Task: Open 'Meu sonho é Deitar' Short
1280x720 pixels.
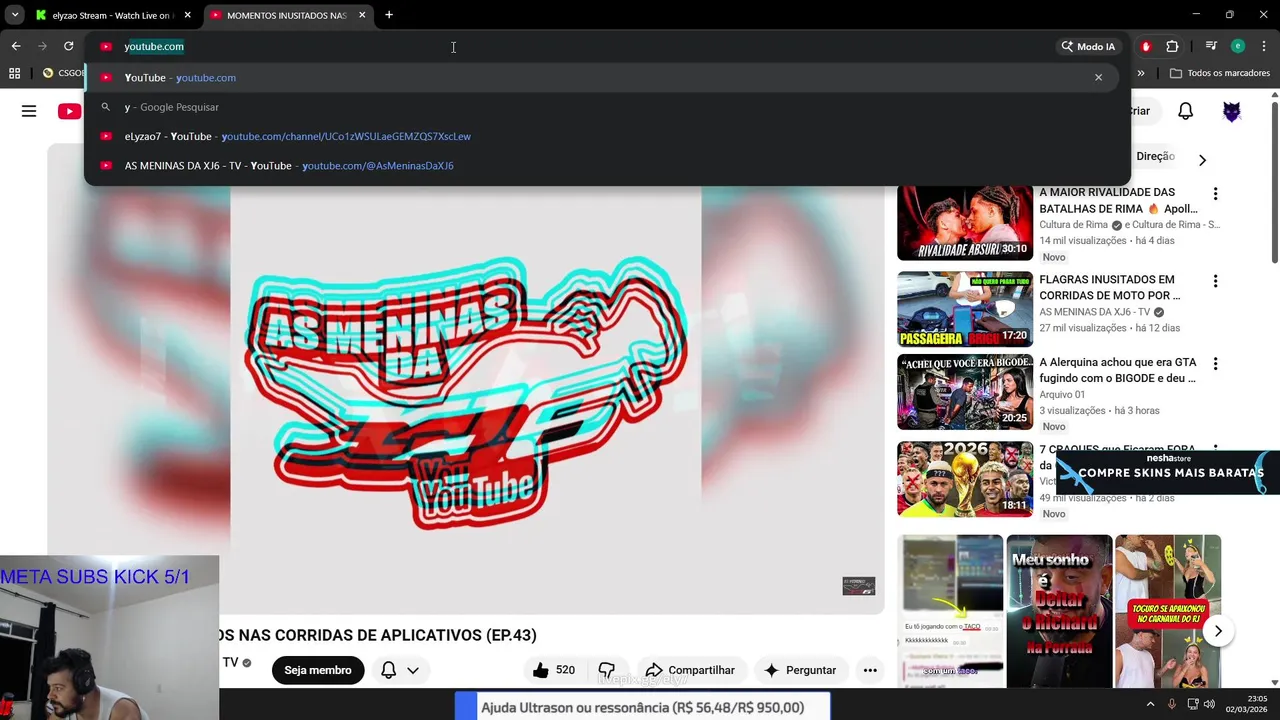Action: click(x=1059, y=611)
